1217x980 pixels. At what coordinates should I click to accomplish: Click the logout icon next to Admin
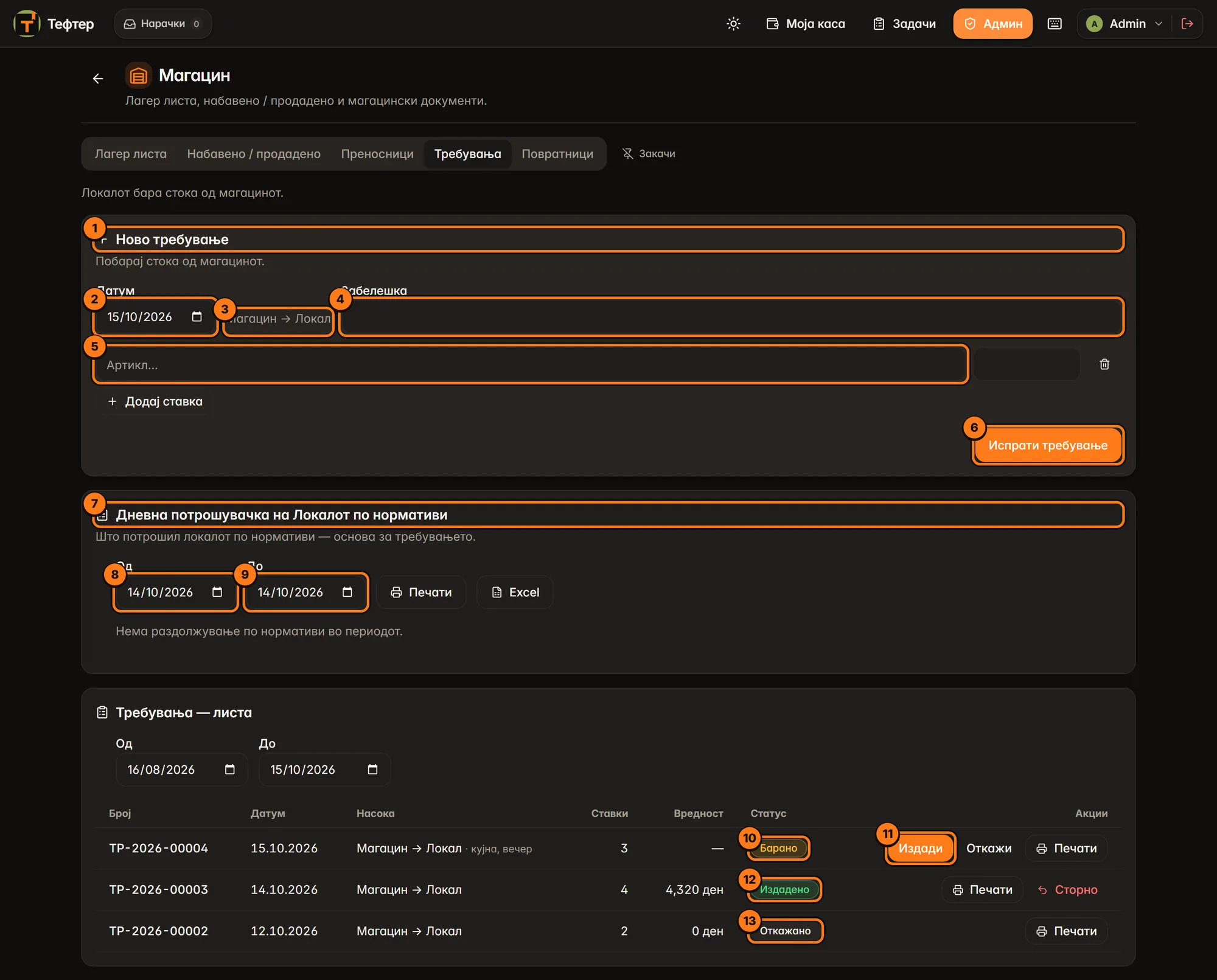pyautogui.click(x=1187, y=24)
